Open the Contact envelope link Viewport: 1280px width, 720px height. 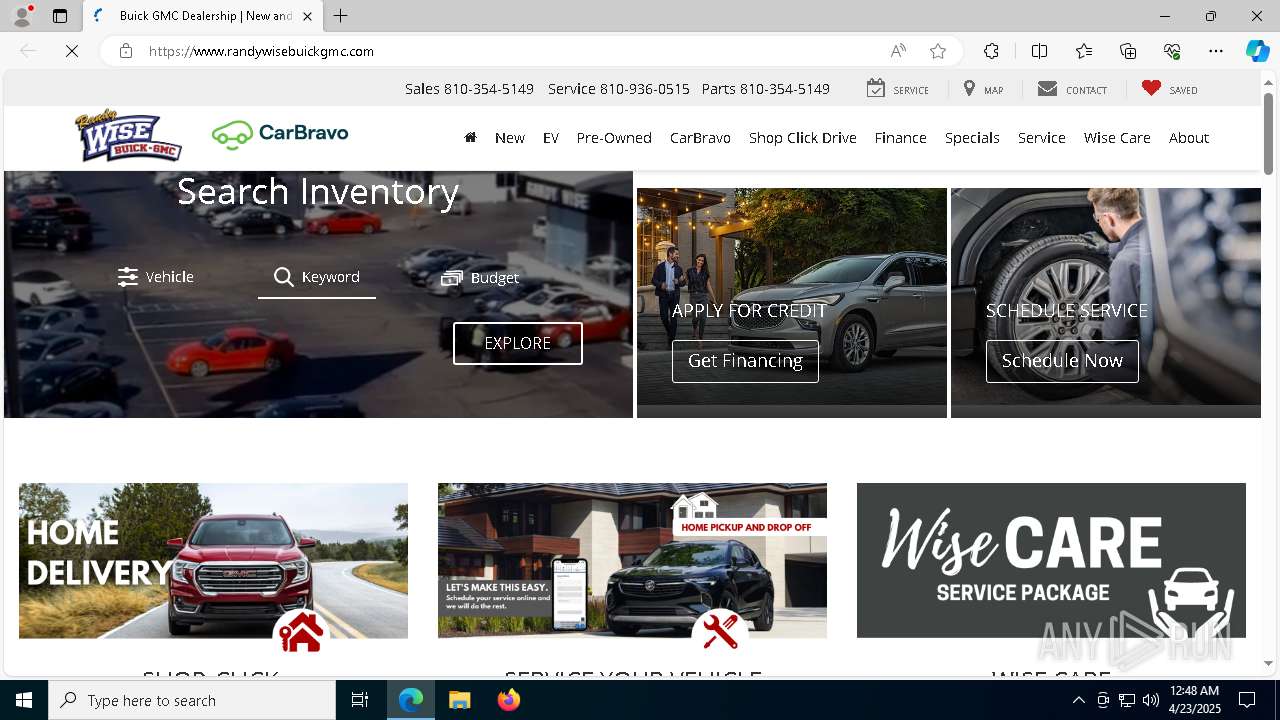1072,89
